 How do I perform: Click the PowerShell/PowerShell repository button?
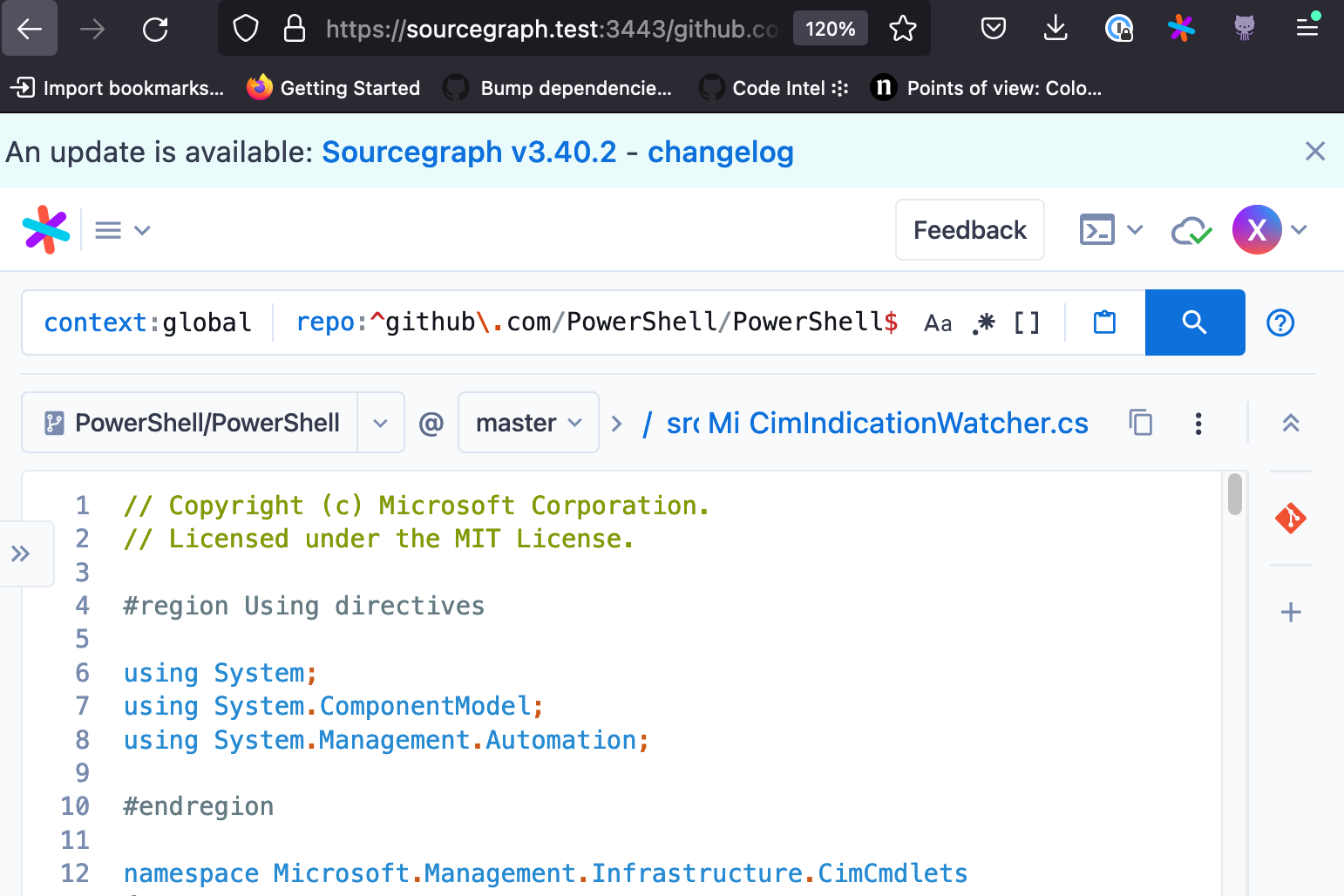click(190, 423)
